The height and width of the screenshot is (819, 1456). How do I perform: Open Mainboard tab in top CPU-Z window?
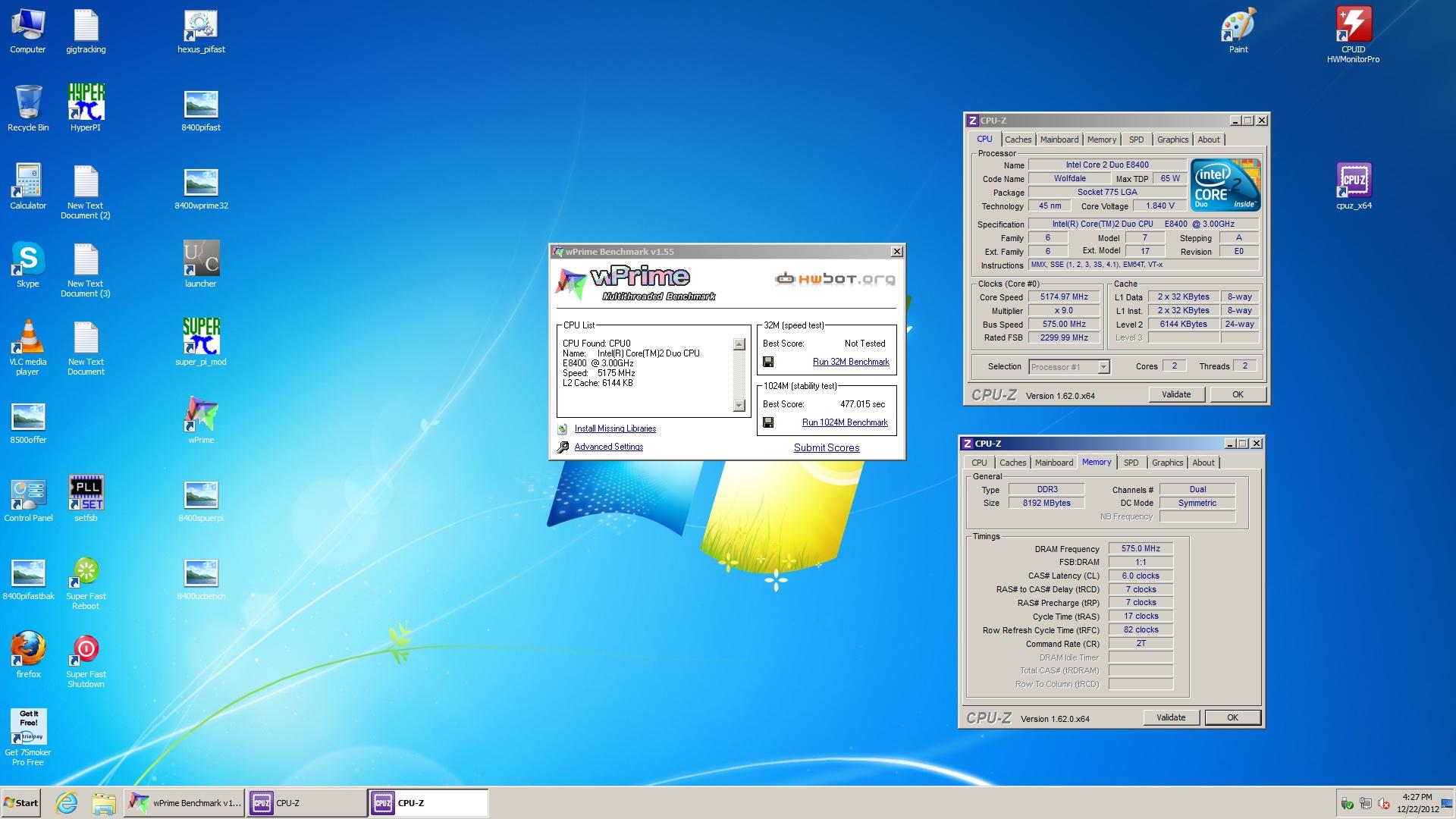1059,140
